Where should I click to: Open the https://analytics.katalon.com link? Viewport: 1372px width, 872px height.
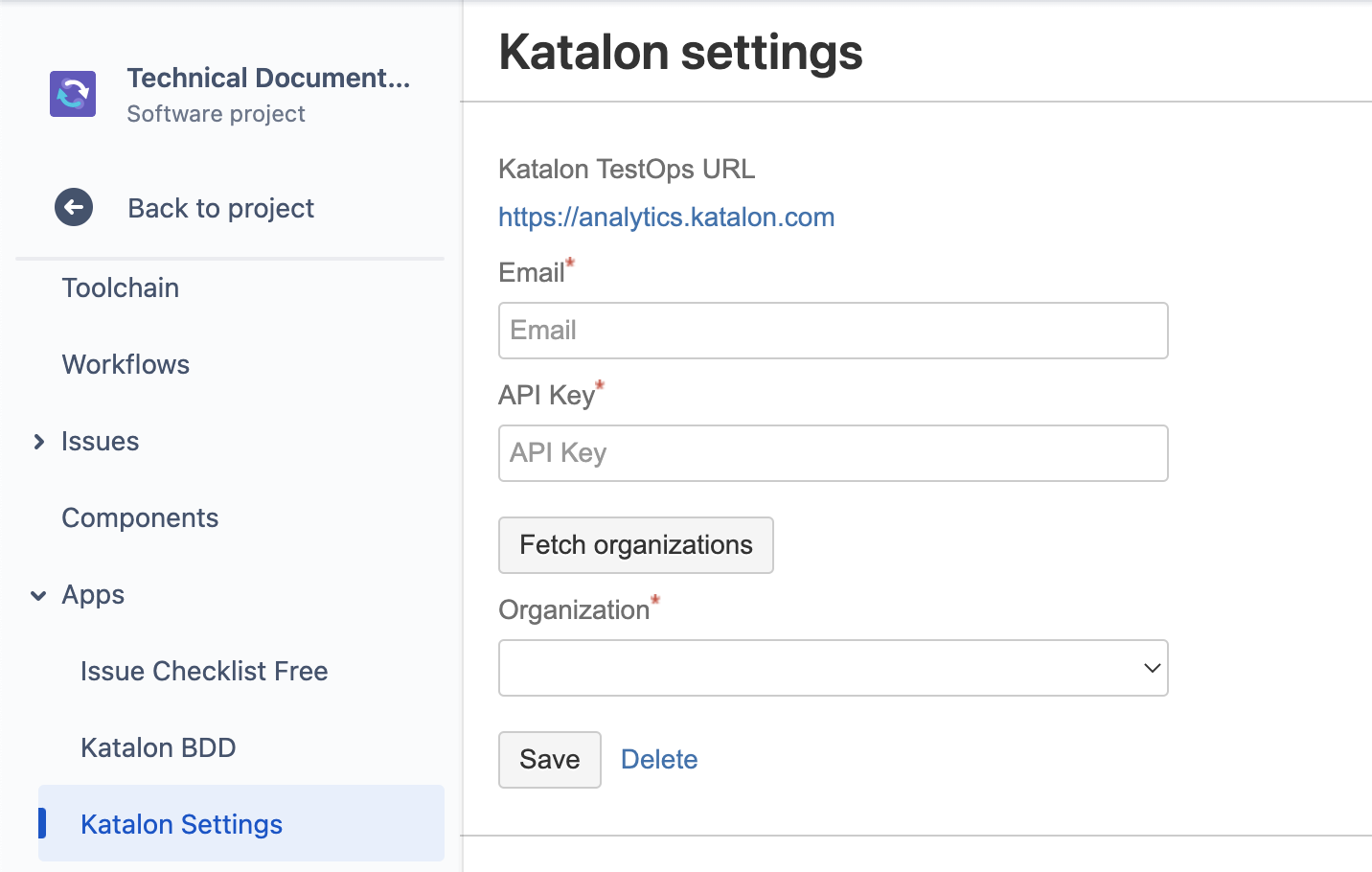[x=666, y=217]
